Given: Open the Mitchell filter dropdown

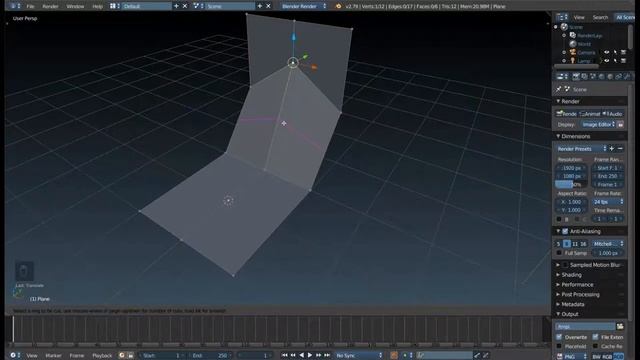Looking at the screenshot, I should (607, 244).
